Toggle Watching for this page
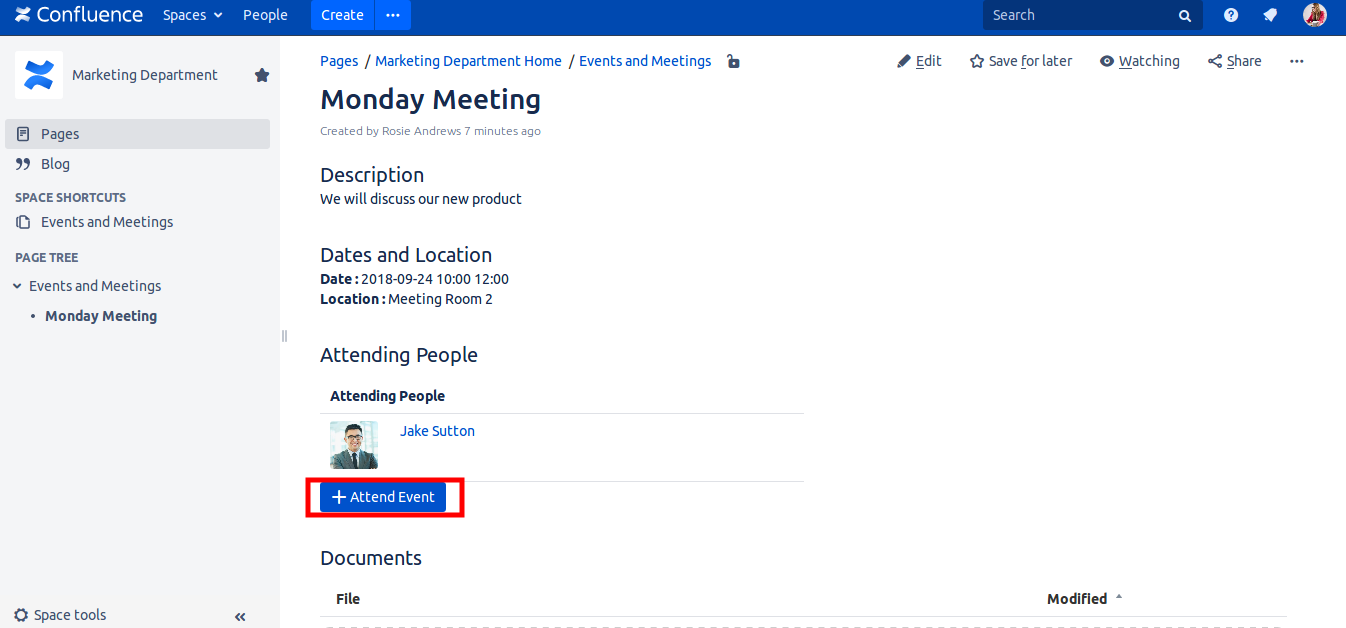 click(x=1139, y=61)
